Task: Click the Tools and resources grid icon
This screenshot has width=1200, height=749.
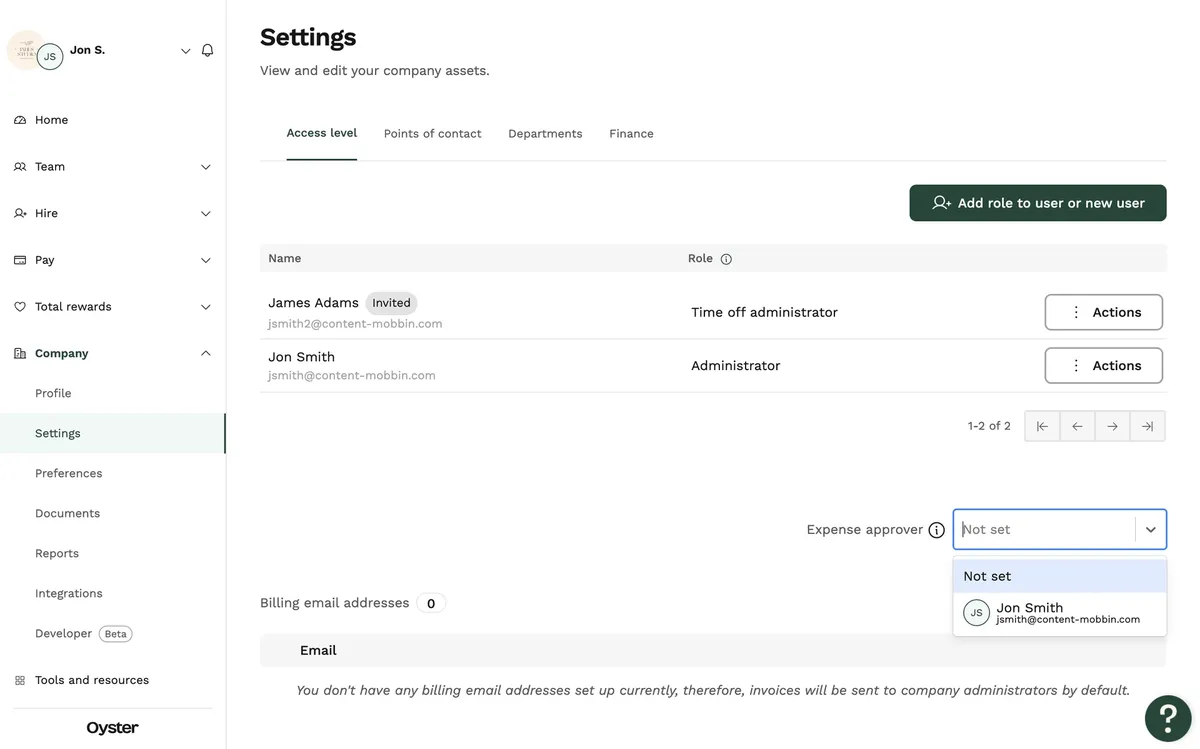Action: 20,680
